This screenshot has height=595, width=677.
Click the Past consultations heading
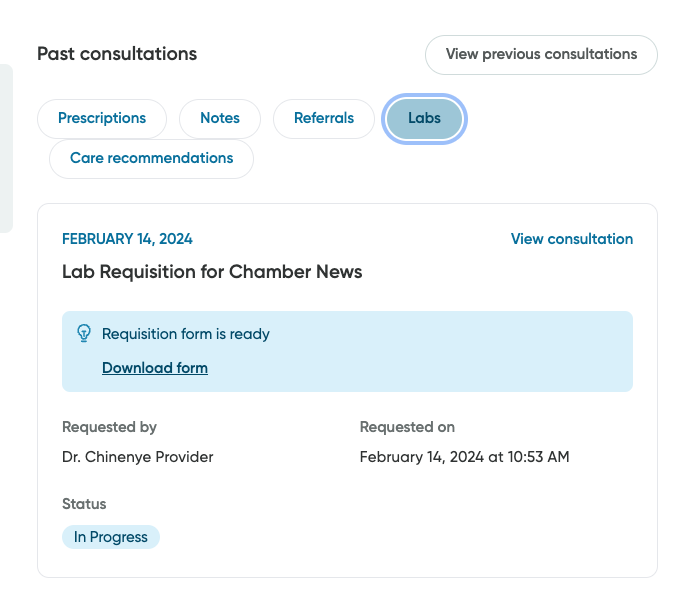[117, 54]
